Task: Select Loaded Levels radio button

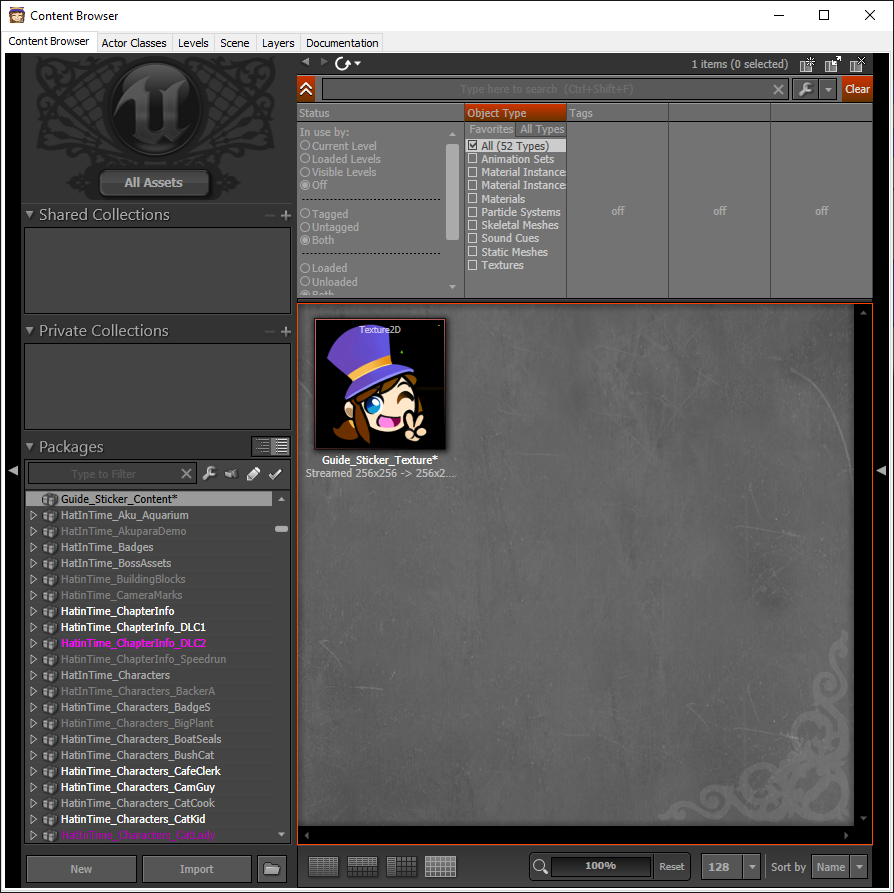Action: pos(305,159)
